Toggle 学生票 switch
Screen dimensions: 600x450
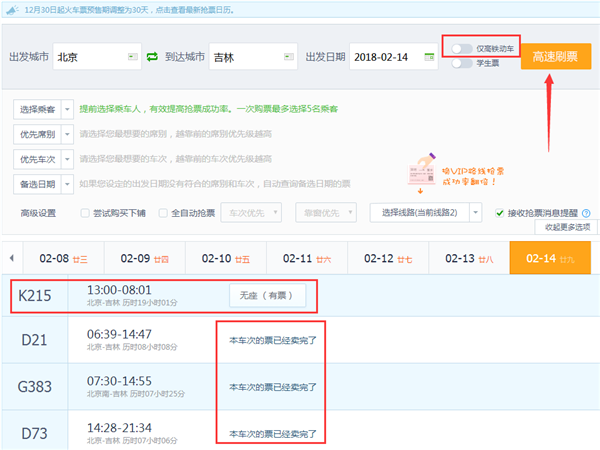point(461,63)
